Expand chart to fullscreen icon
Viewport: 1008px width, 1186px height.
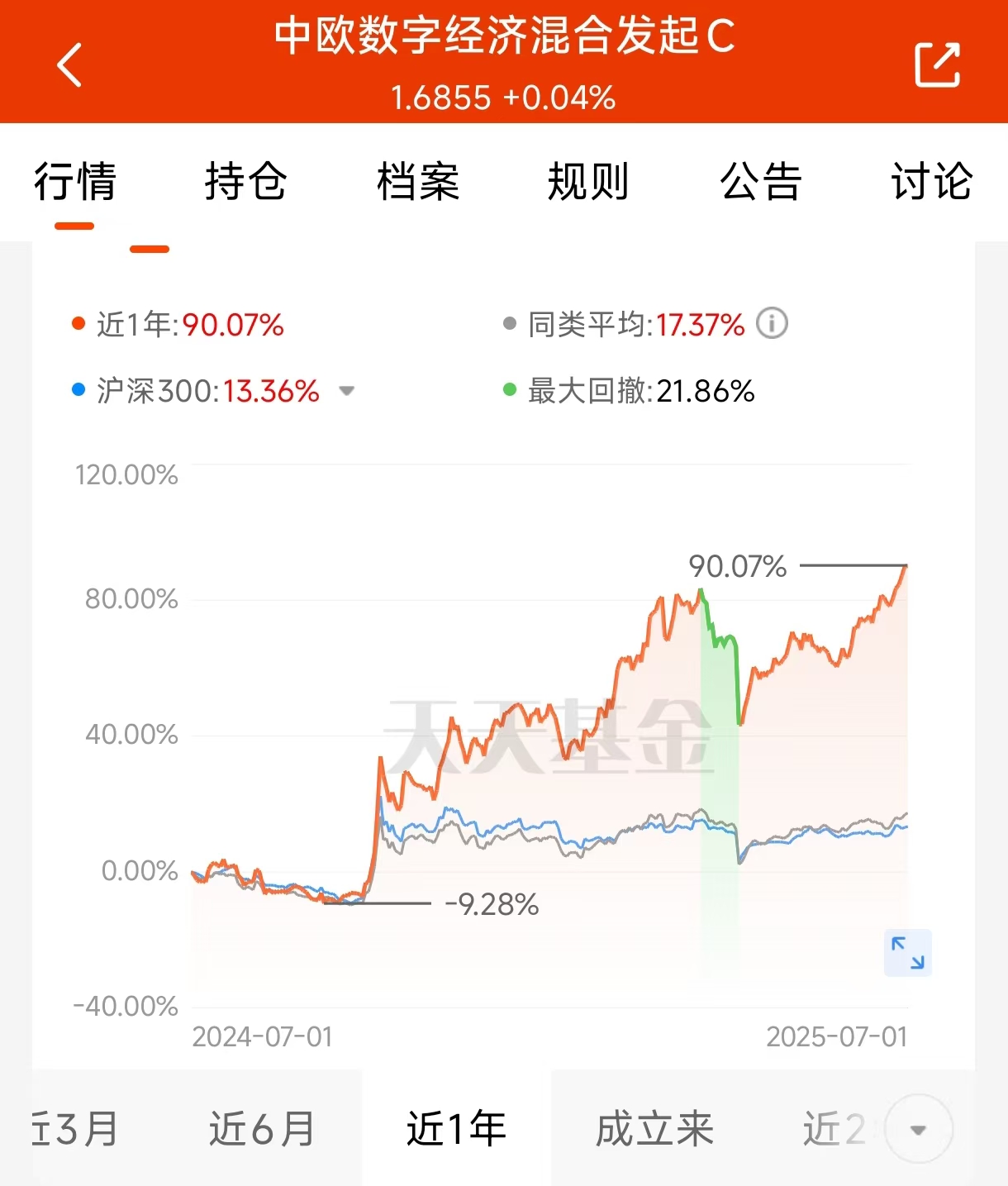pos(907,953)
